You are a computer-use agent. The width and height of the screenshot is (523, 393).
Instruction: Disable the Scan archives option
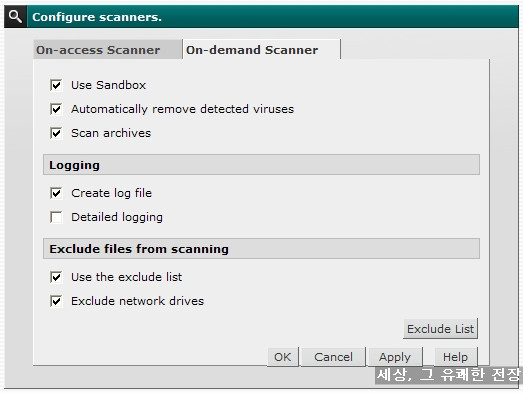(56, 133)
